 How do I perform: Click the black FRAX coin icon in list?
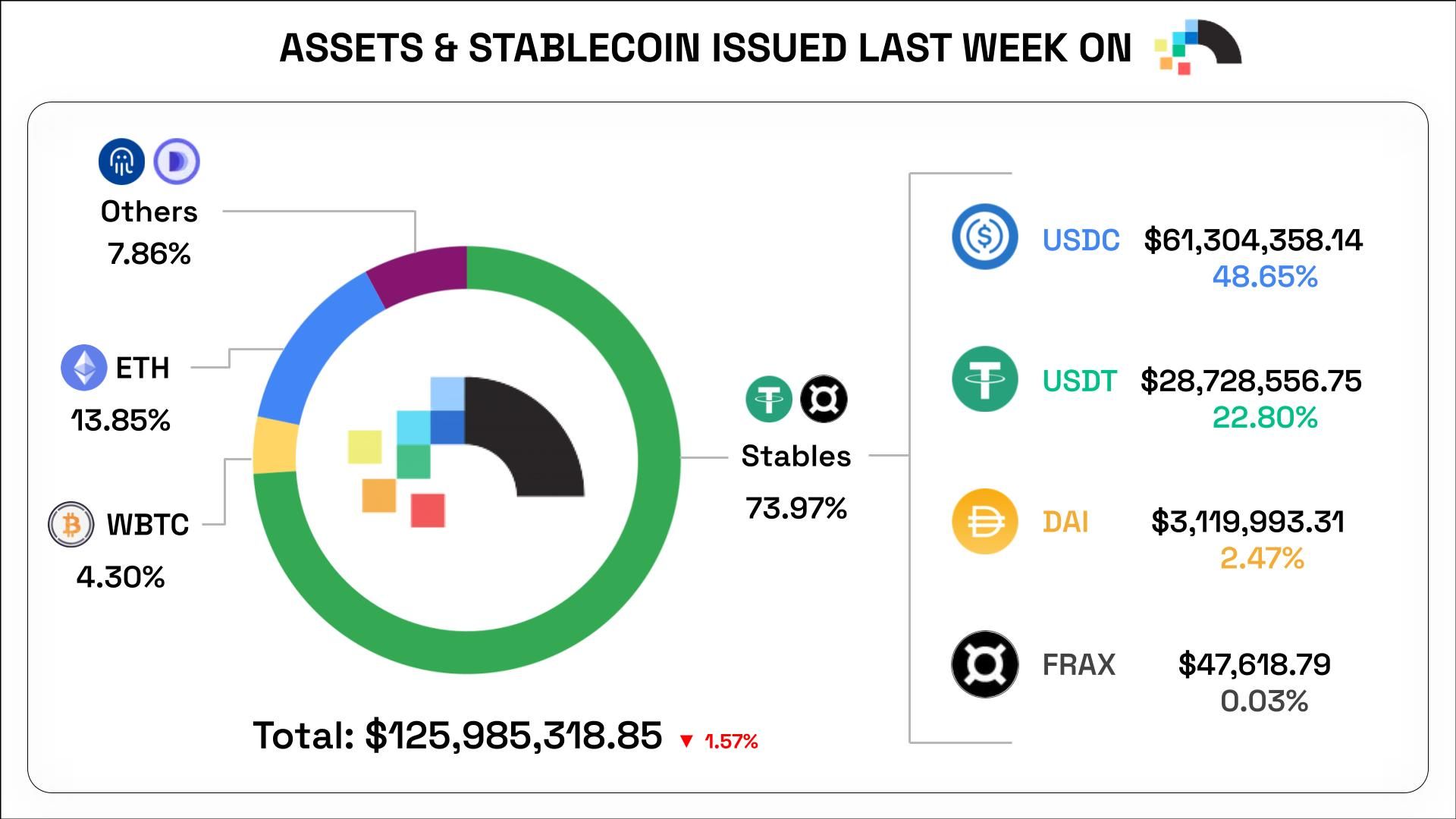coord(984,664)
